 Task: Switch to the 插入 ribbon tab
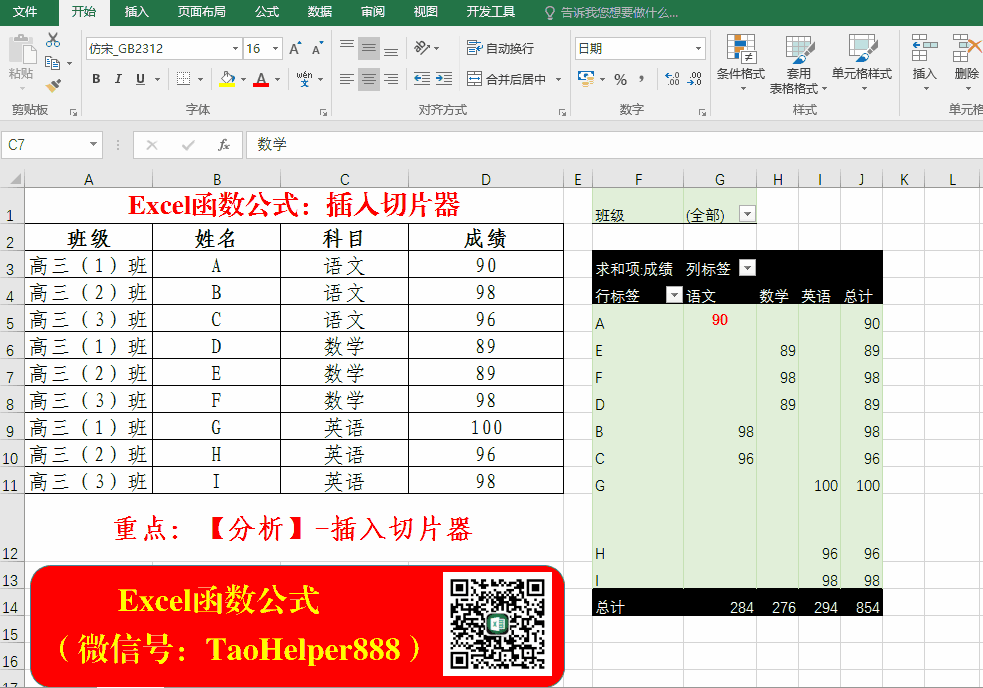click(x=137, y=12)
